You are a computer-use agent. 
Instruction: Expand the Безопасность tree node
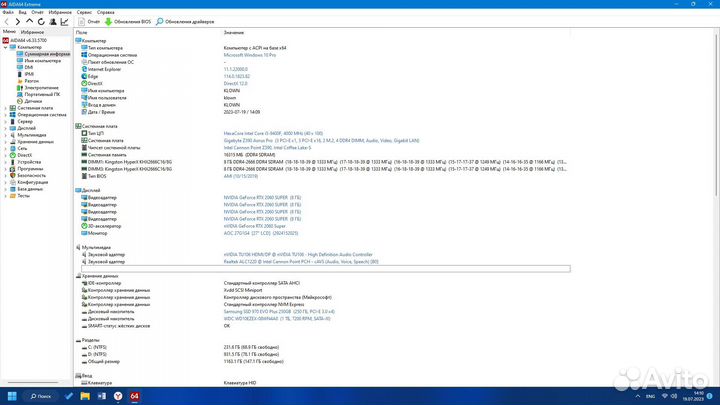[6, 175]
